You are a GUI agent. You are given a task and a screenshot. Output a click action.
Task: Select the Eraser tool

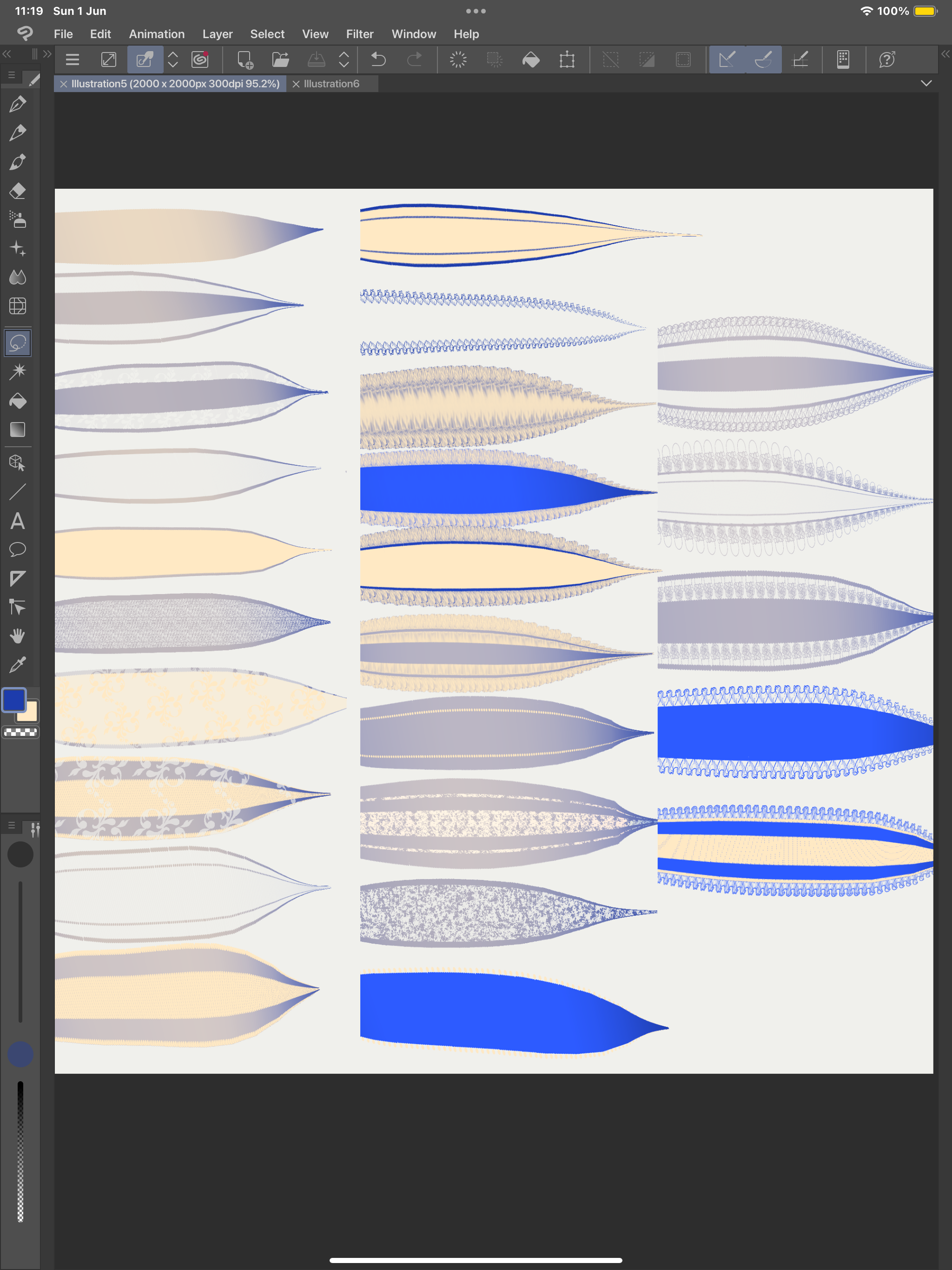pyautogui.click(x=18, y=191)
